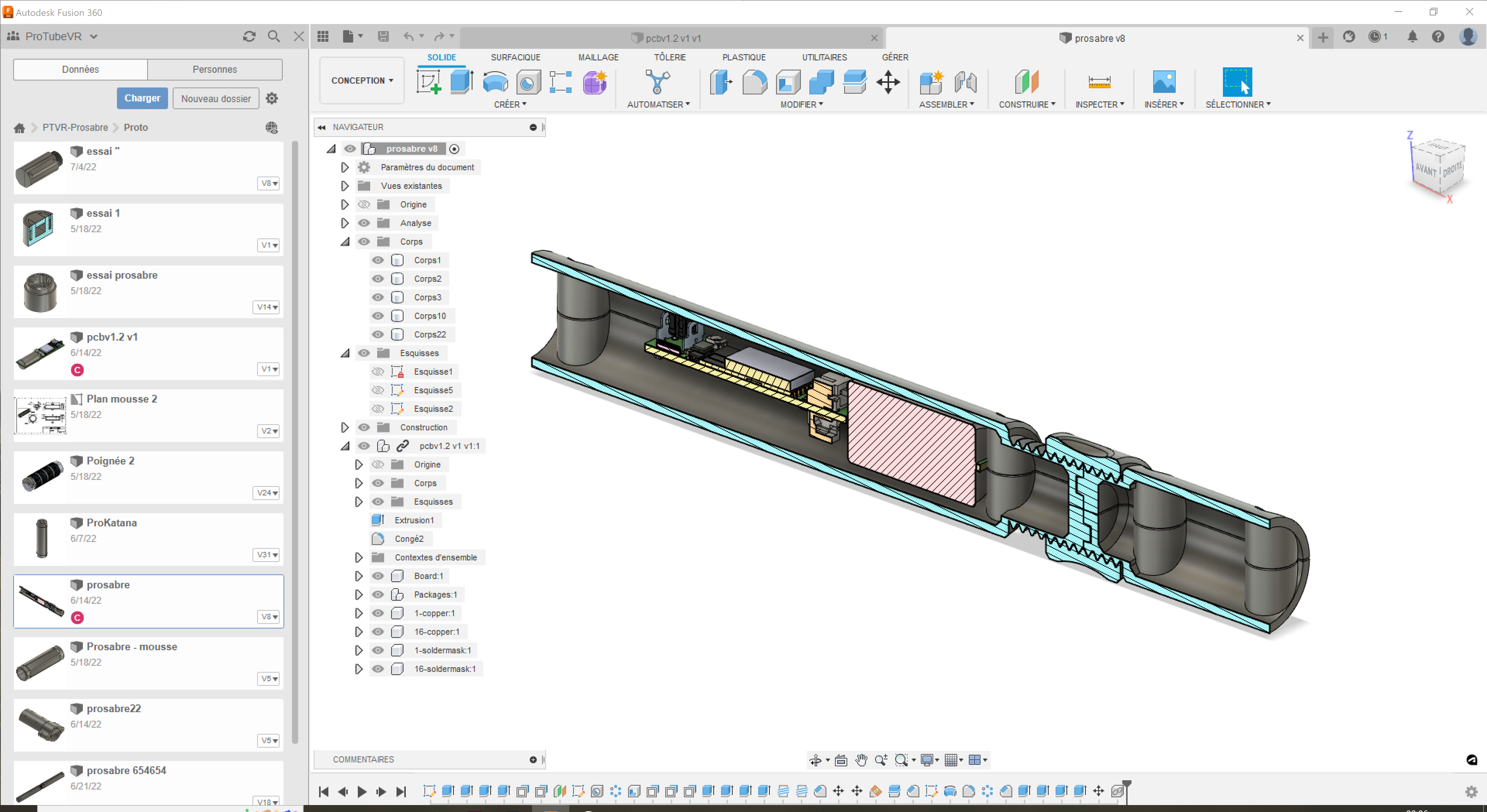Expand the Construction folder
Image resolution: width=1487 pixels, height=812 pixels.
(x=345, y=428)
